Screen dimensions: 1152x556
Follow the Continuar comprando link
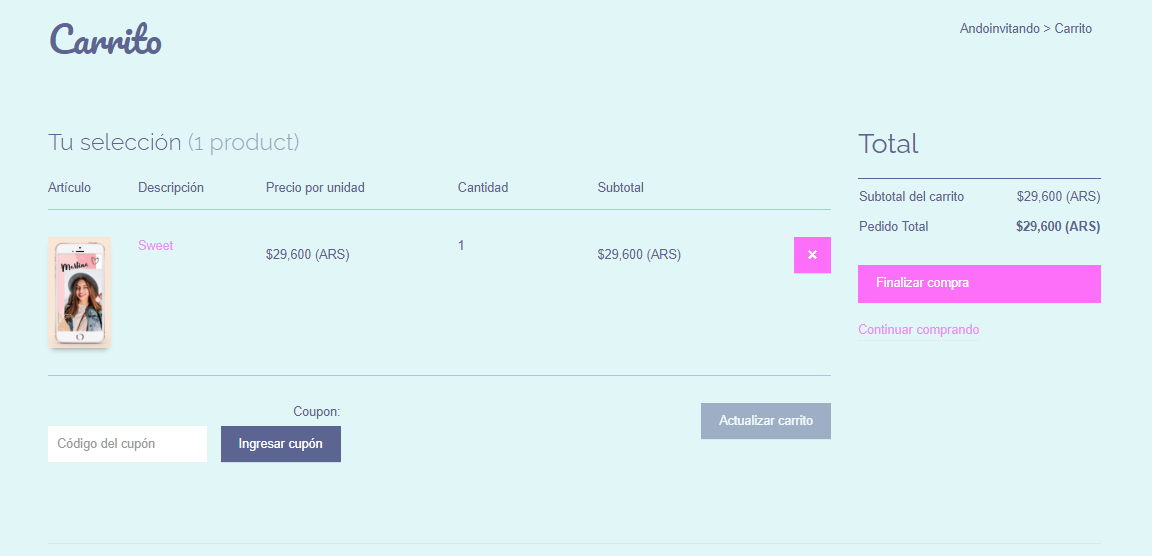coord(918,330)
